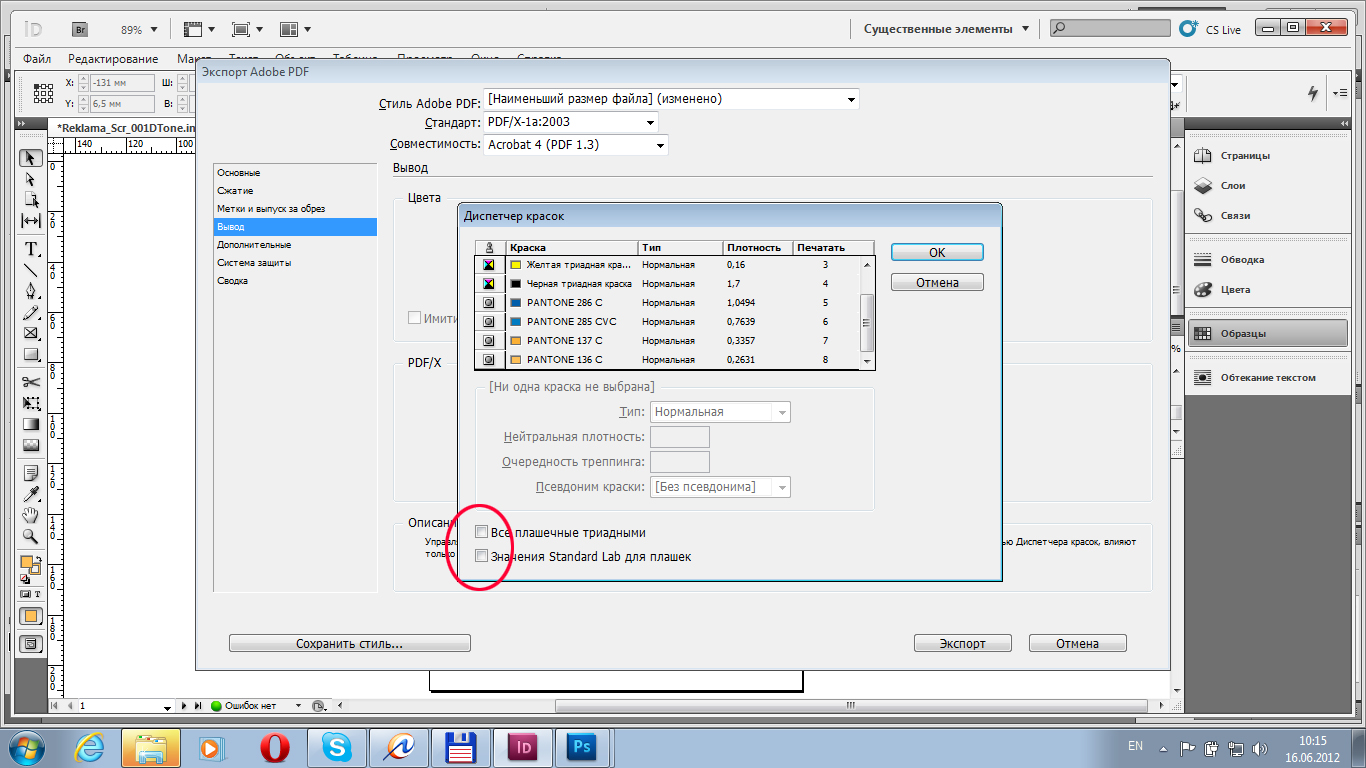The height and width of the screenshot is (768, 1366).
Task: Click OK in Диспетчер красок dialog
Action: pos(937,253)
